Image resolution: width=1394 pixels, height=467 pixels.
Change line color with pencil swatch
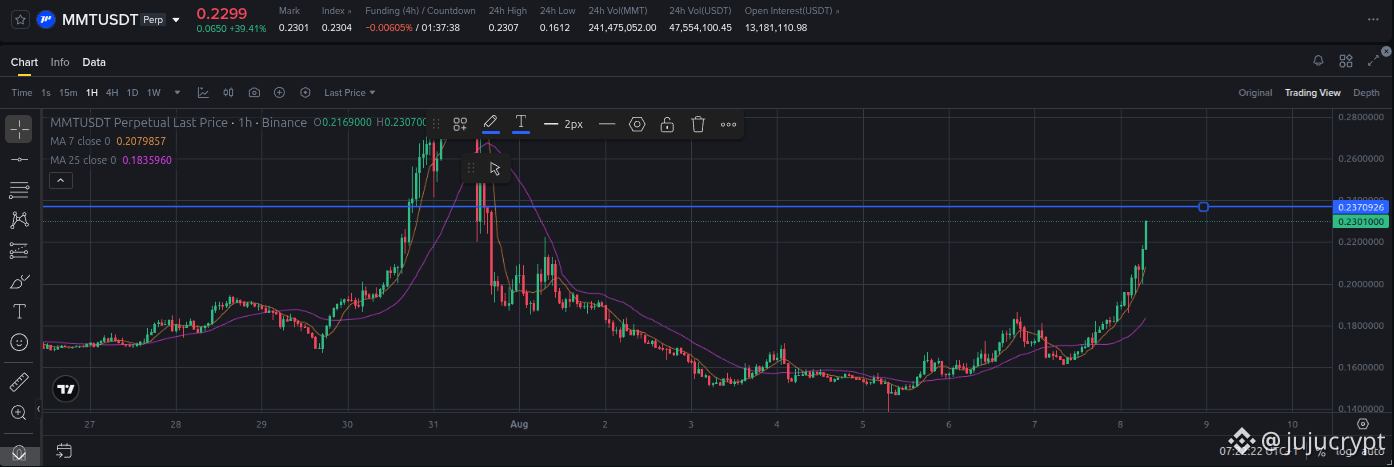click(x=490, y=123)
